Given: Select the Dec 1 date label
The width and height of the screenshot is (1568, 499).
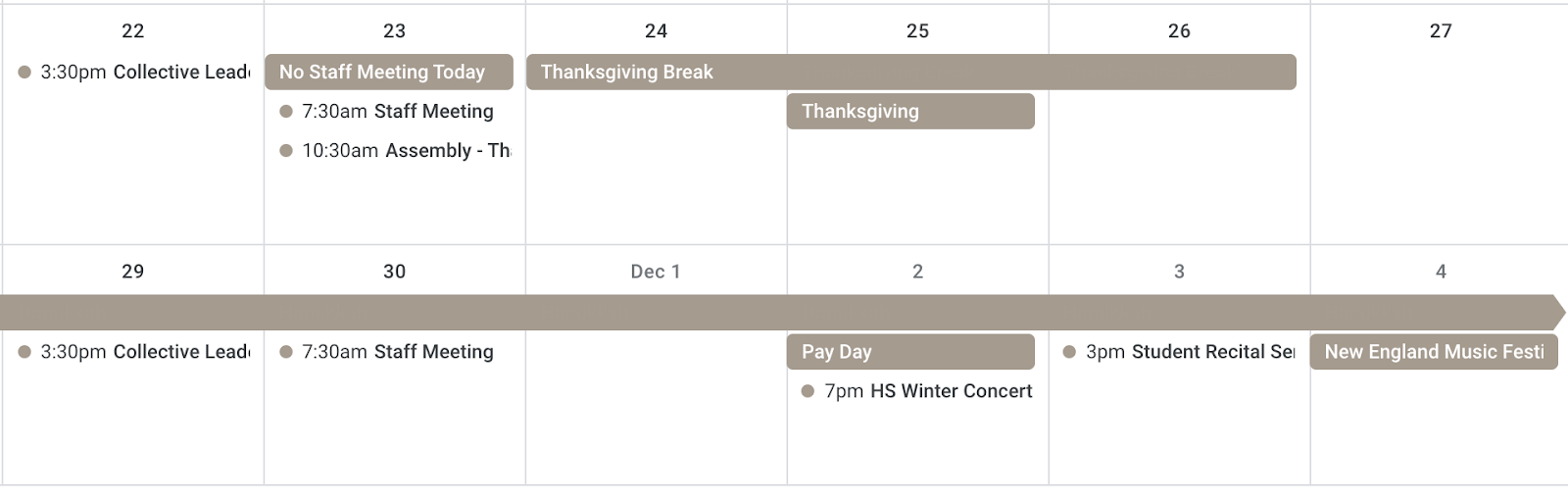Looking at the screenshot, I should pos(656,272).
